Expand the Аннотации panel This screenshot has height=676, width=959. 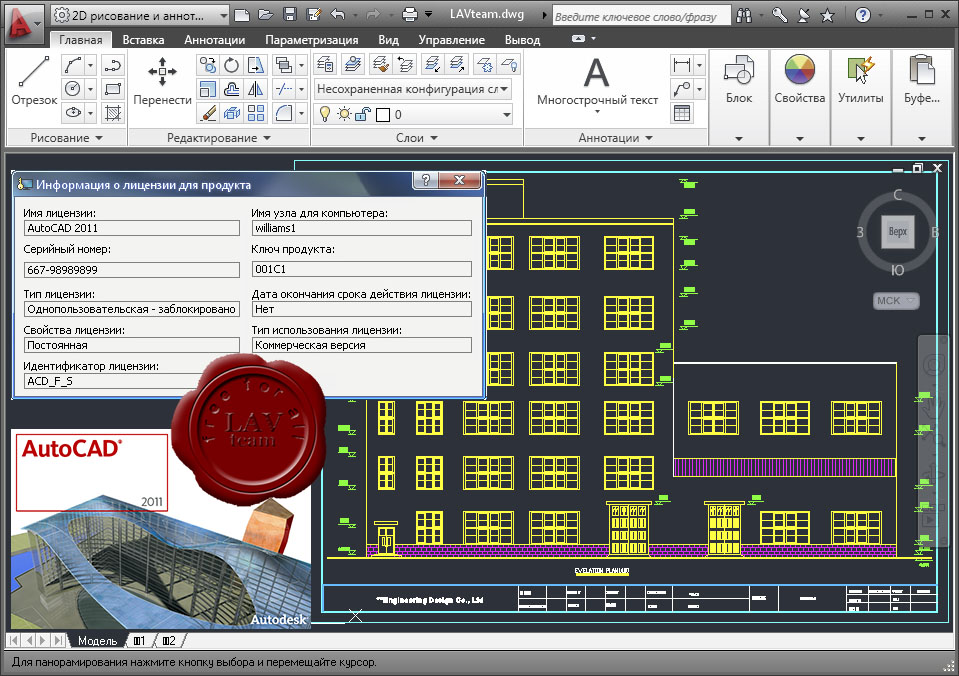(615, 138)
